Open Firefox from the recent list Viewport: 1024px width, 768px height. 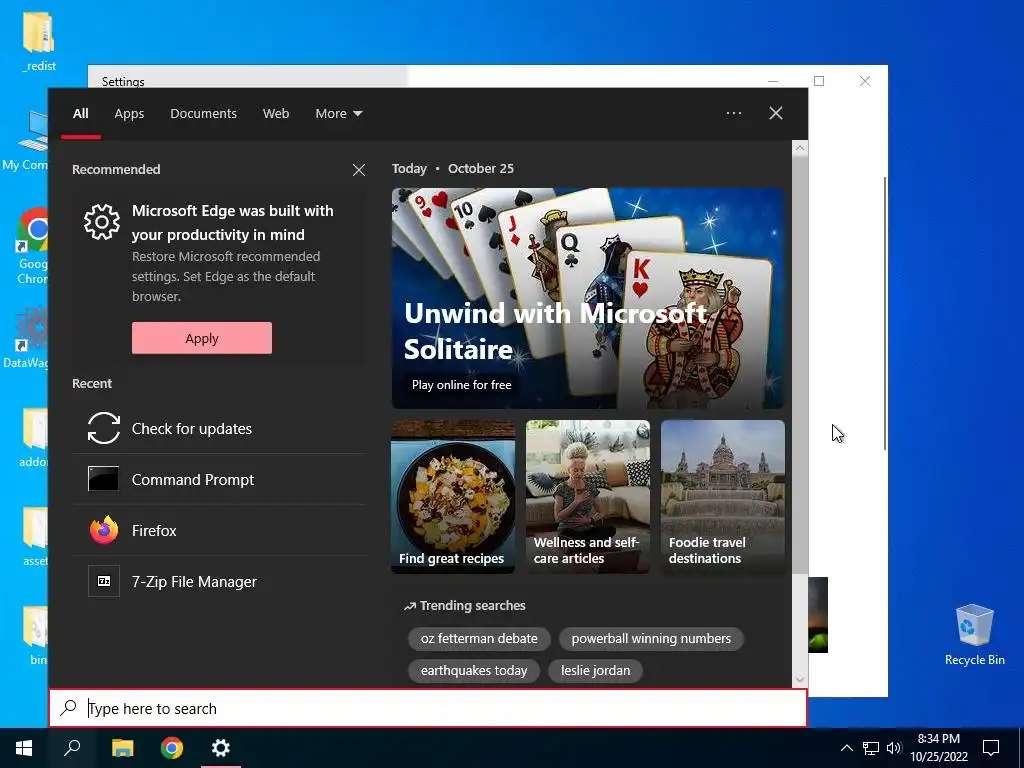click(x=219, y=530)
